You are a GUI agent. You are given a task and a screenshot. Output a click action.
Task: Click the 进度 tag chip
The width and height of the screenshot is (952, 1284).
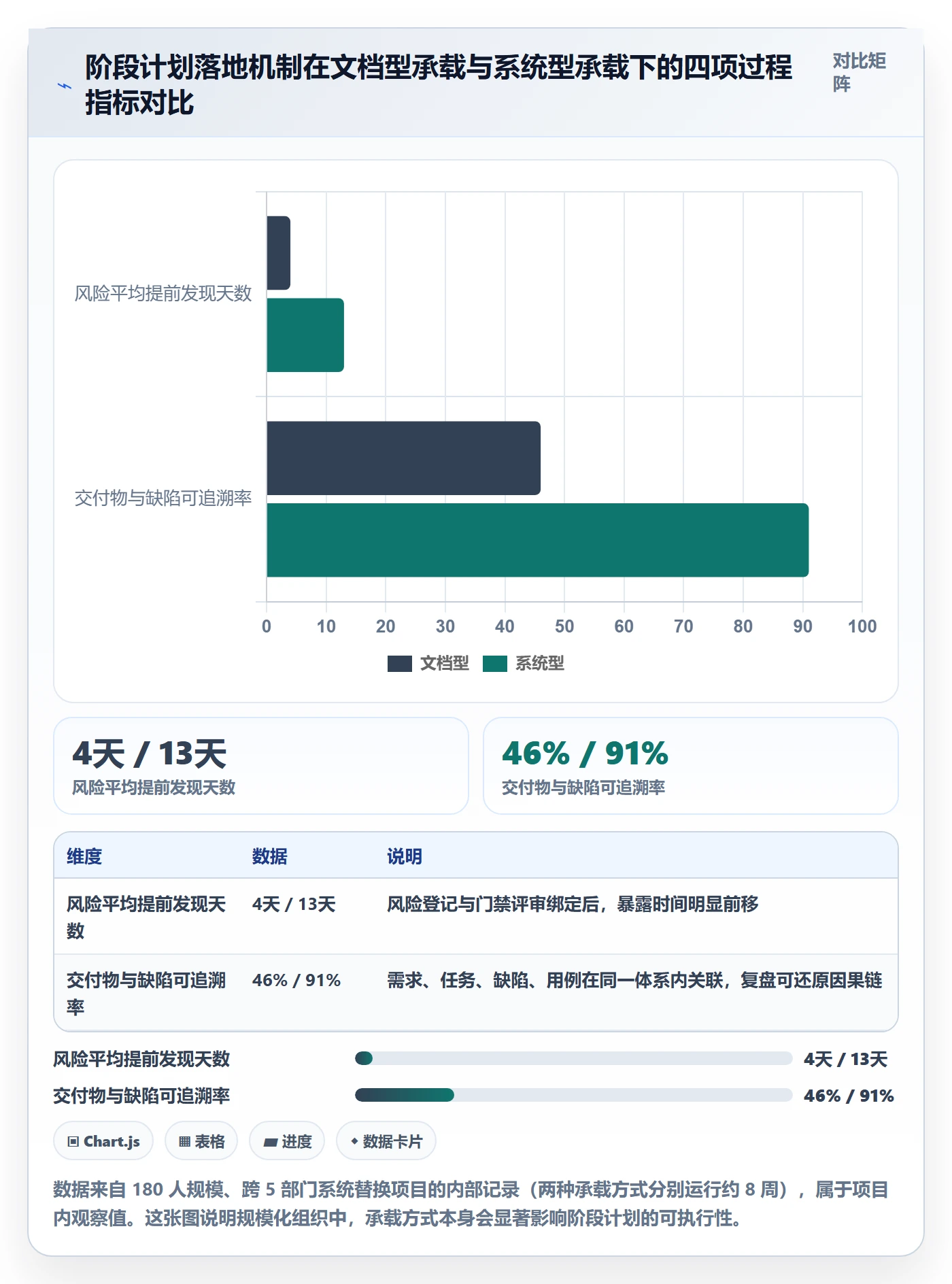287,1141
